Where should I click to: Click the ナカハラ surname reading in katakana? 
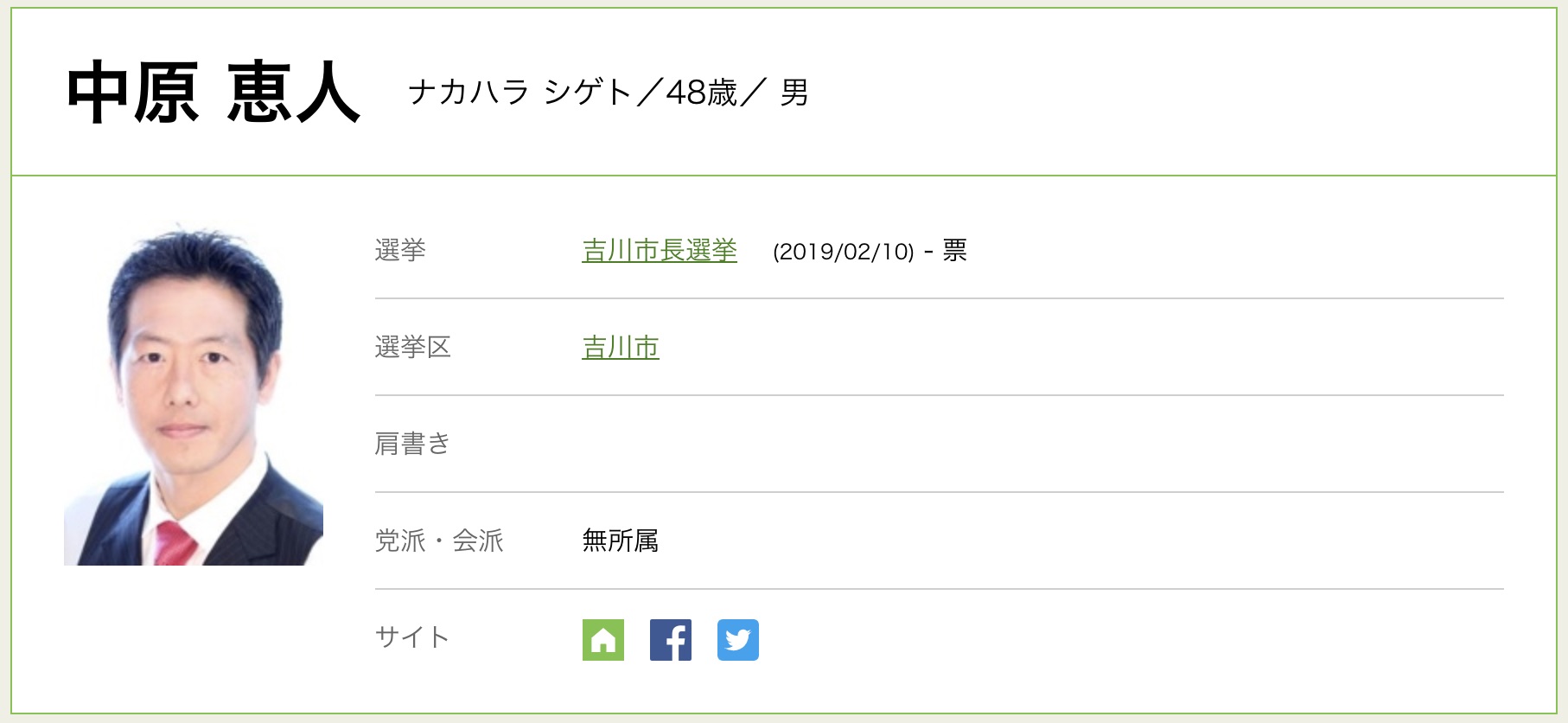(468, 92)
